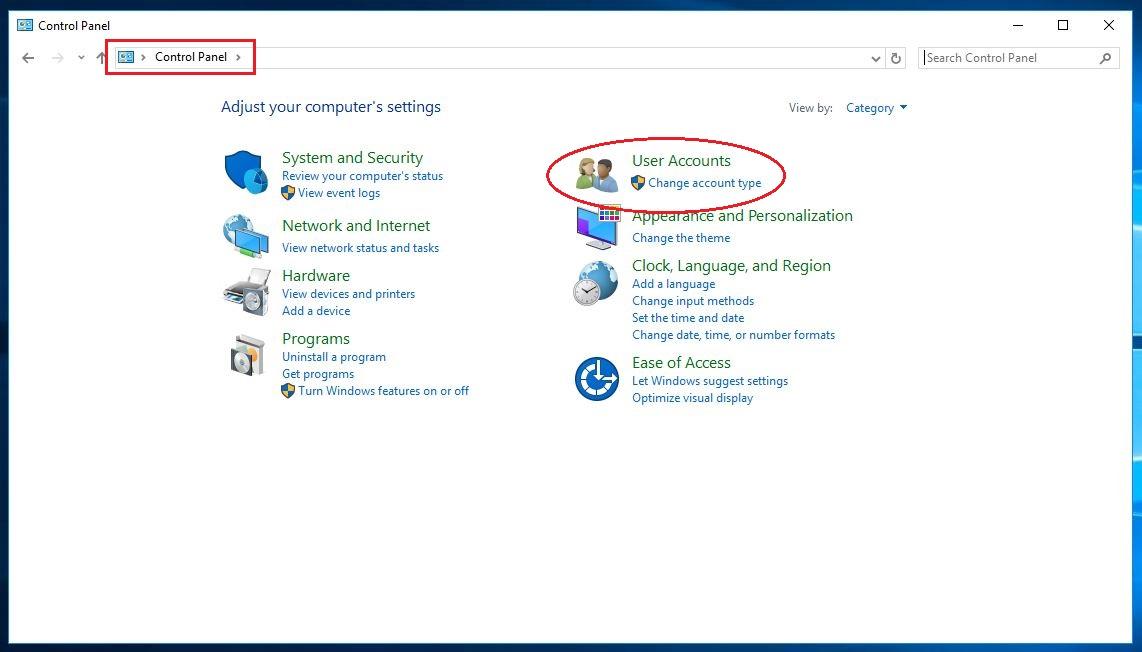The height and width of the screenshot is (652, 1142).
Task: Click the User Accounts people icon
Action: pos(596,175)
